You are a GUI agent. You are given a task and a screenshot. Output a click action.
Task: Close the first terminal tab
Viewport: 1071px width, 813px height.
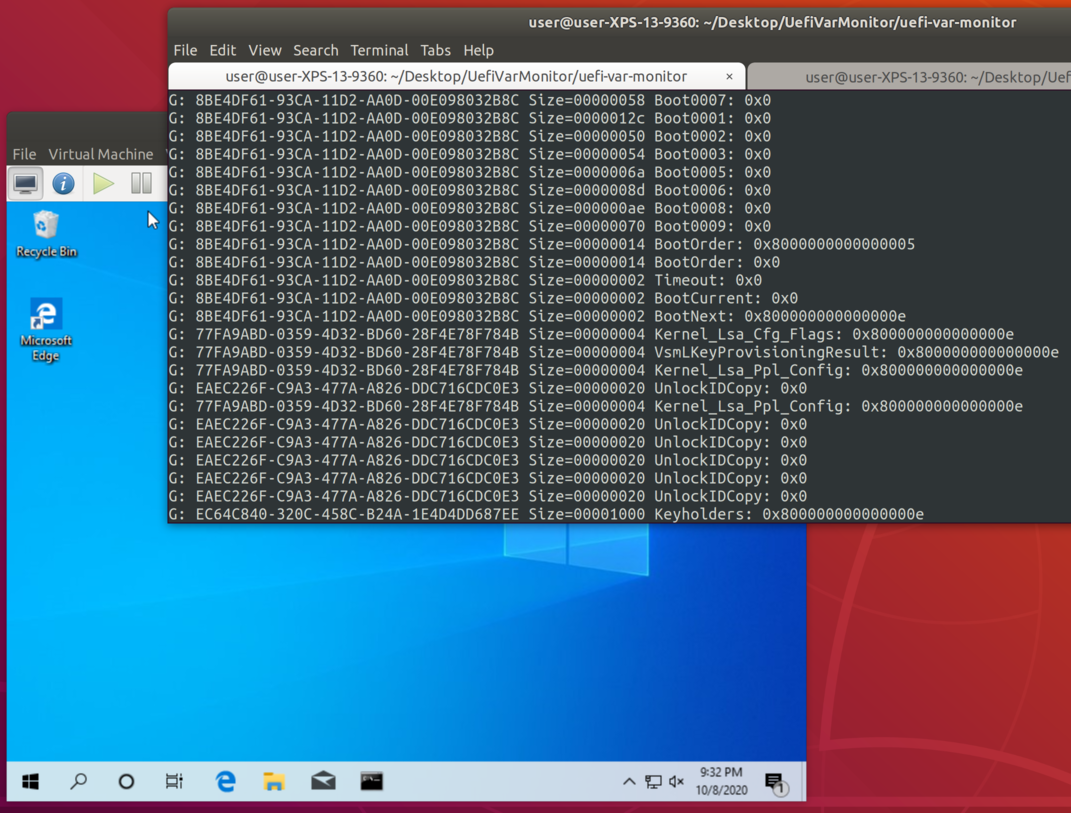click(x=729, y=77)
